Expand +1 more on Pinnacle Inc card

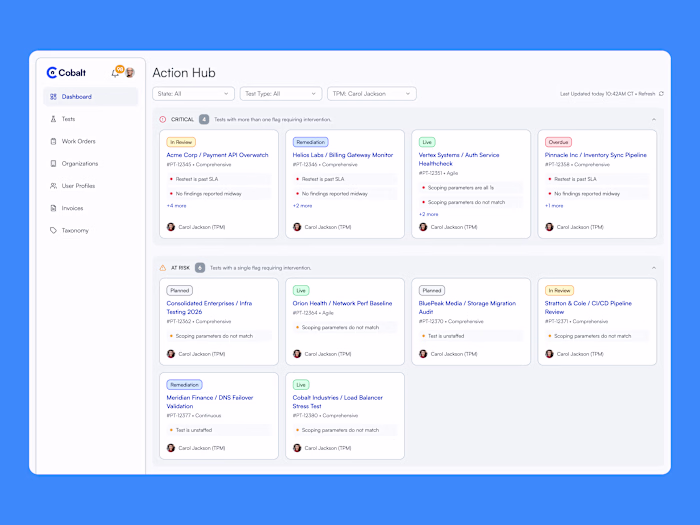pyautogui.click(x=554, y=206)
